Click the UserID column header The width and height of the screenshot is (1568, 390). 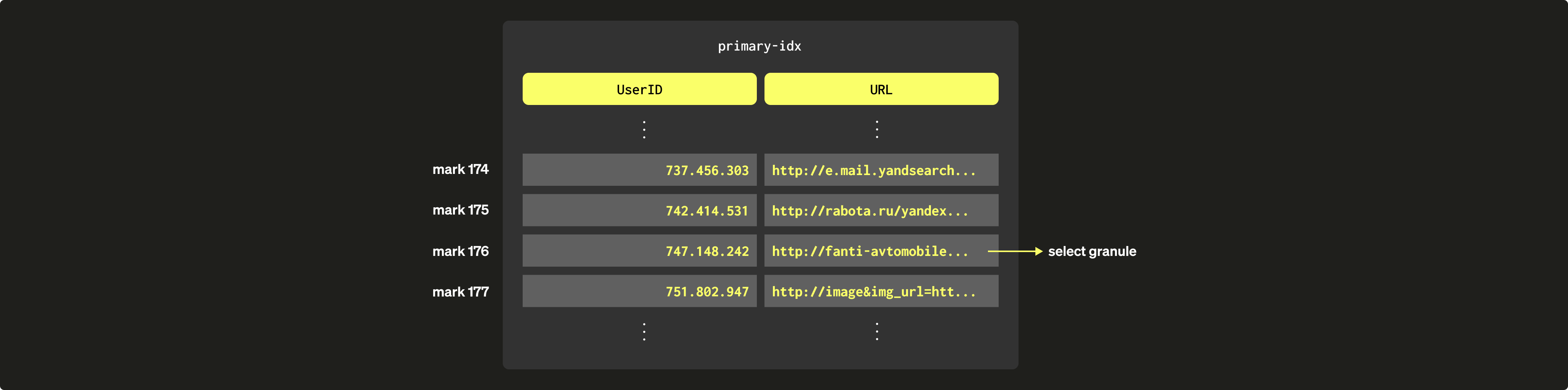point(639,90)
